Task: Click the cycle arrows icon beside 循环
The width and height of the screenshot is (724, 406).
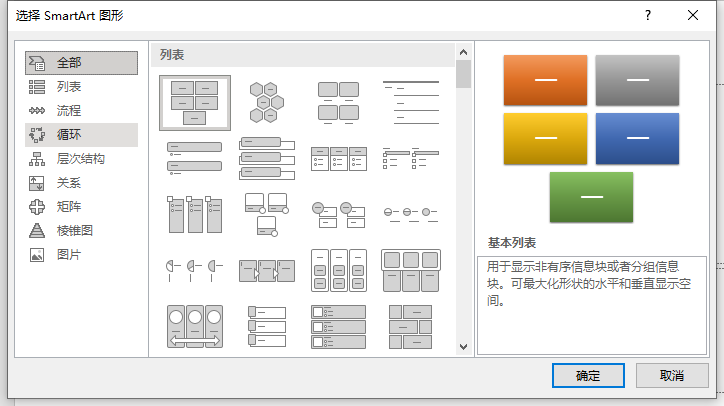Action: [37, 135]
